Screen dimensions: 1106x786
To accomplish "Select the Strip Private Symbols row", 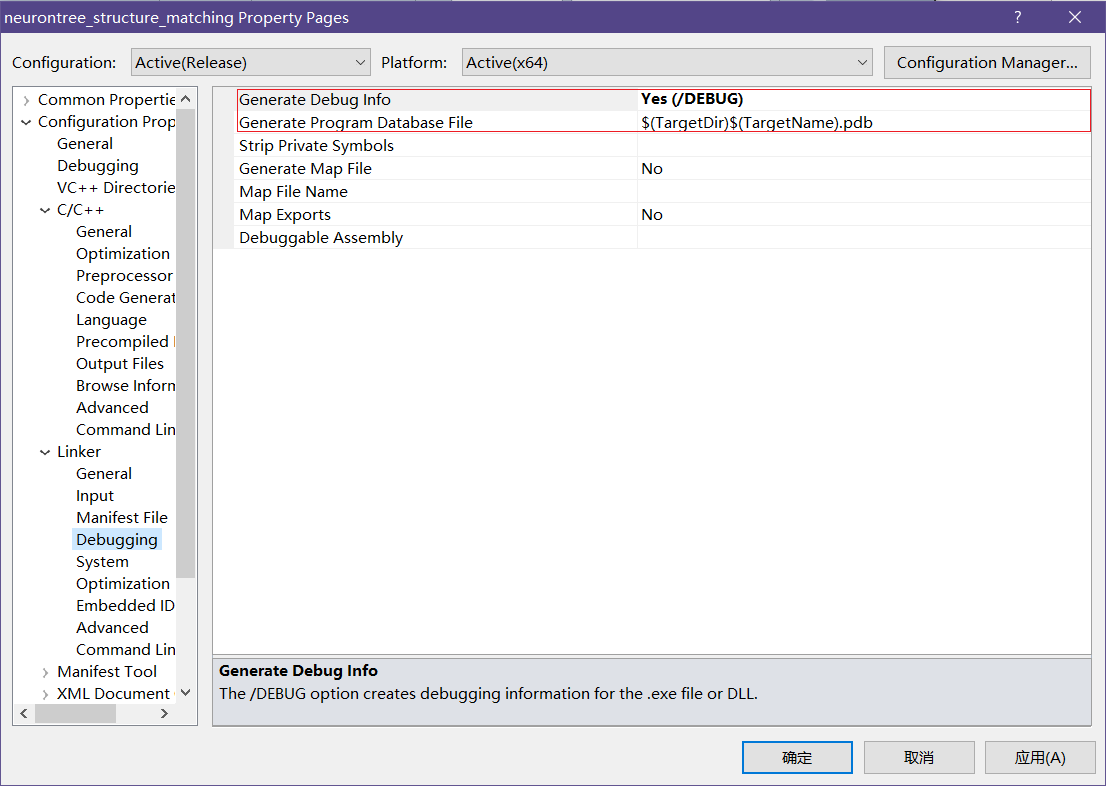I will pos(316,146).
